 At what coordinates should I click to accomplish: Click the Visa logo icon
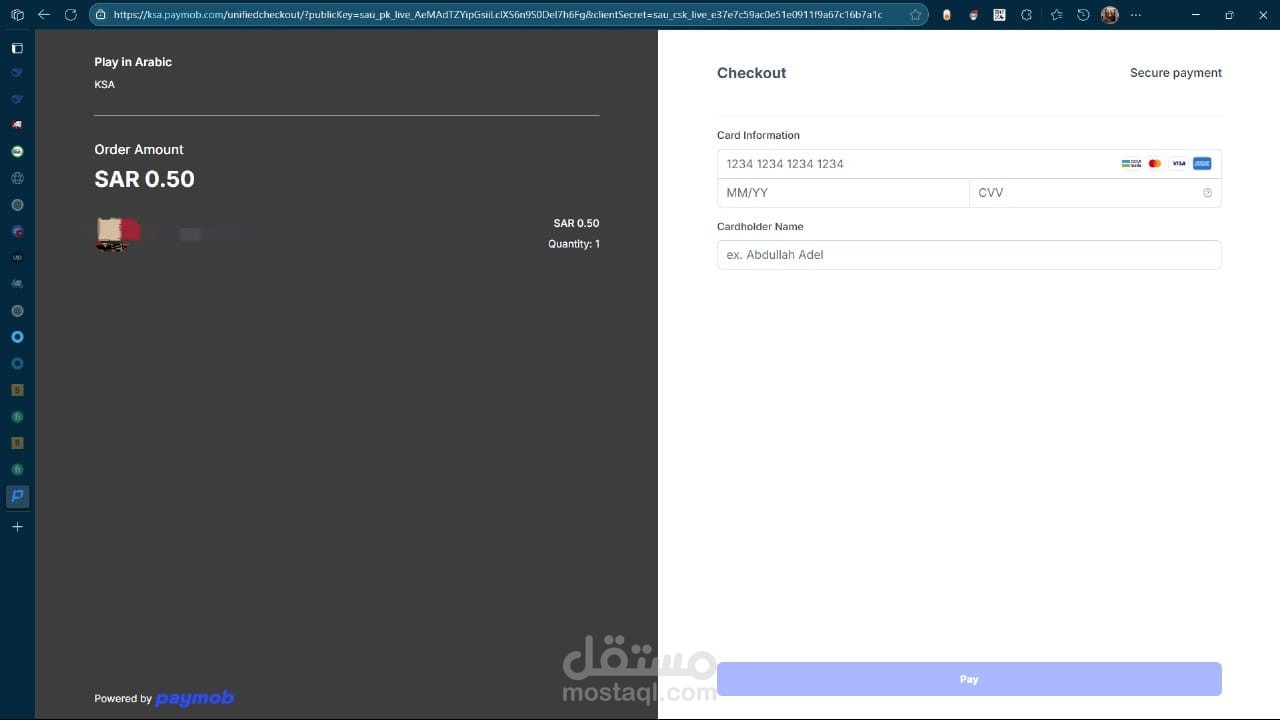(1179, 164)
